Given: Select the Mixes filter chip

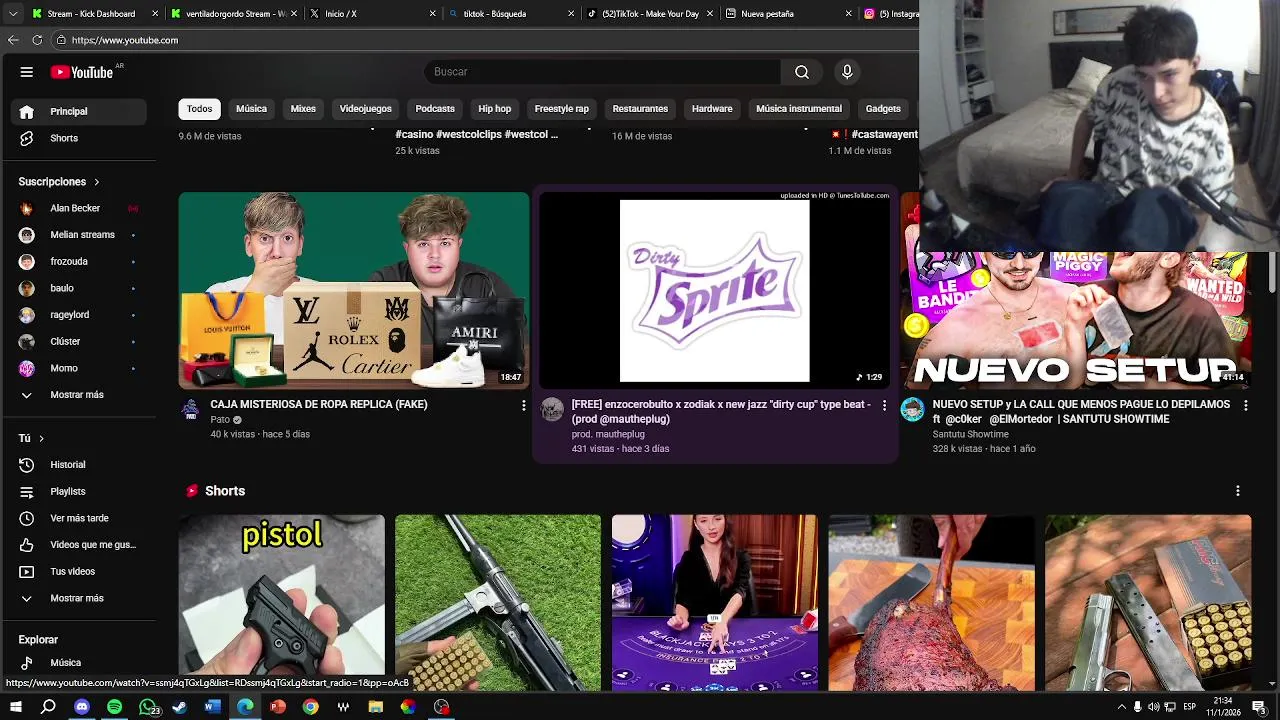Looking at the screenshot, I should click(x=303, y=108).
